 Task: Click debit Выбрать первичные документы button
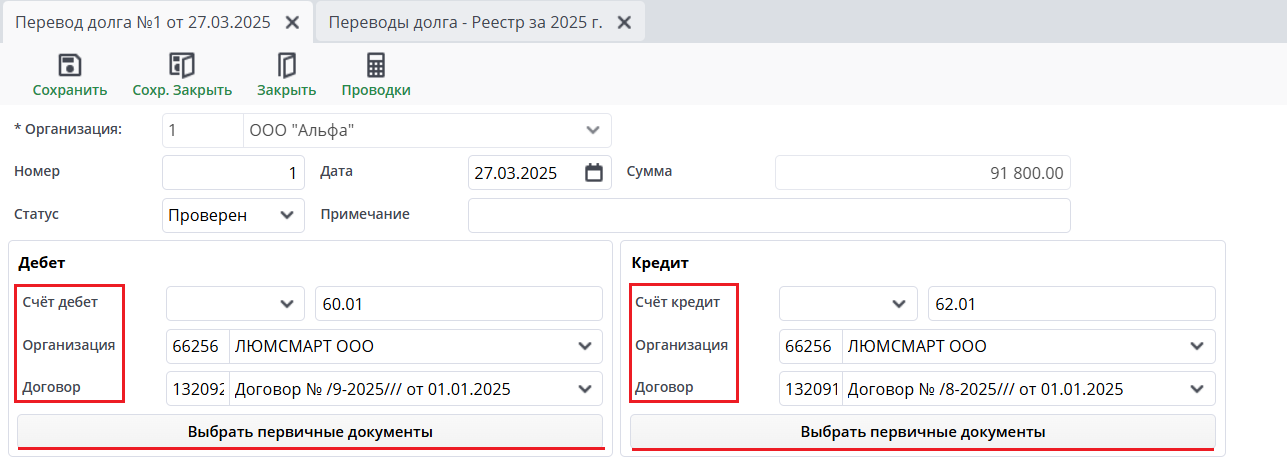pyautogui.click(x=310, y=432)
